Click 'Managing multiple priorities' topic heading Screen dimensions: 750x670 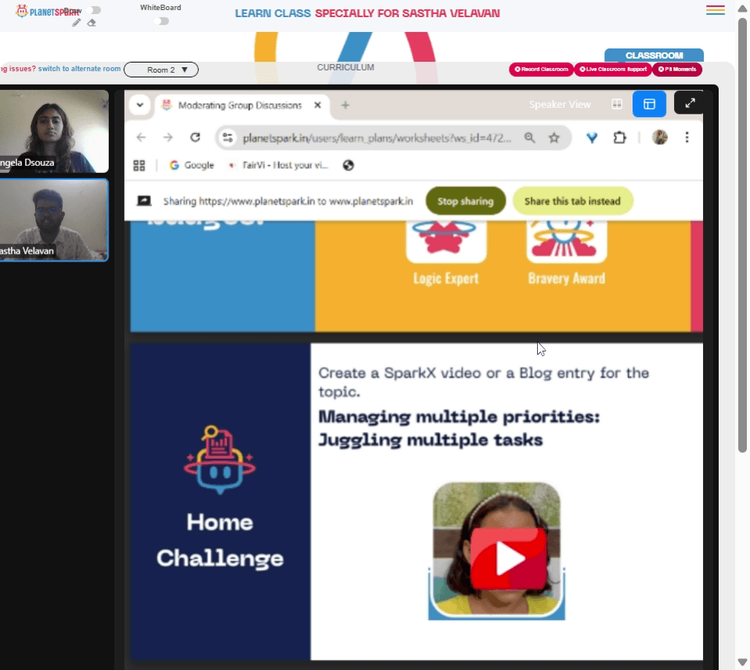coord(459,428)
